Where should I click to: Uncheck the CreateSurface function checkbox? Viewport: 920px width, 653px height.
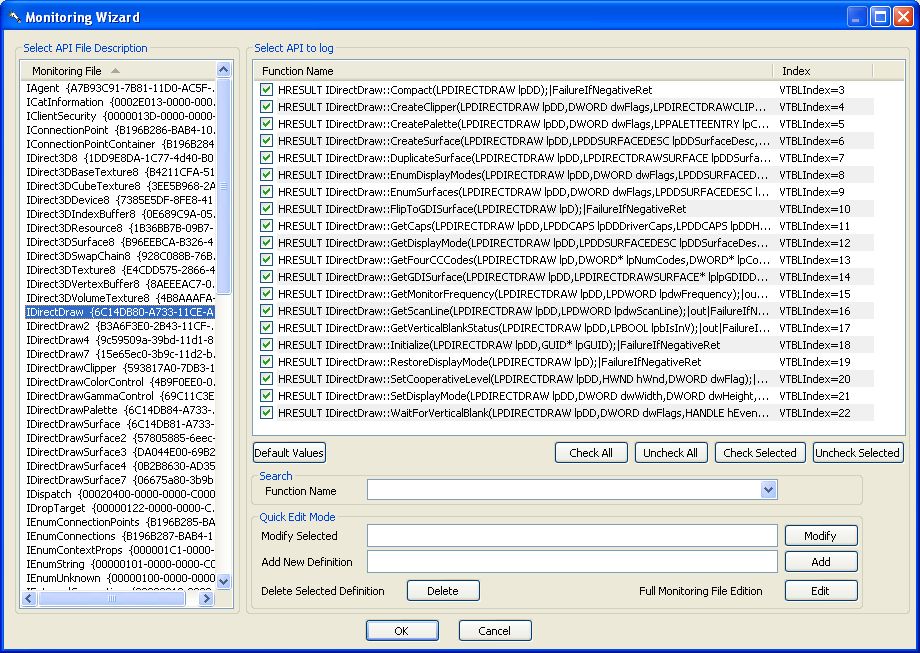266,141
